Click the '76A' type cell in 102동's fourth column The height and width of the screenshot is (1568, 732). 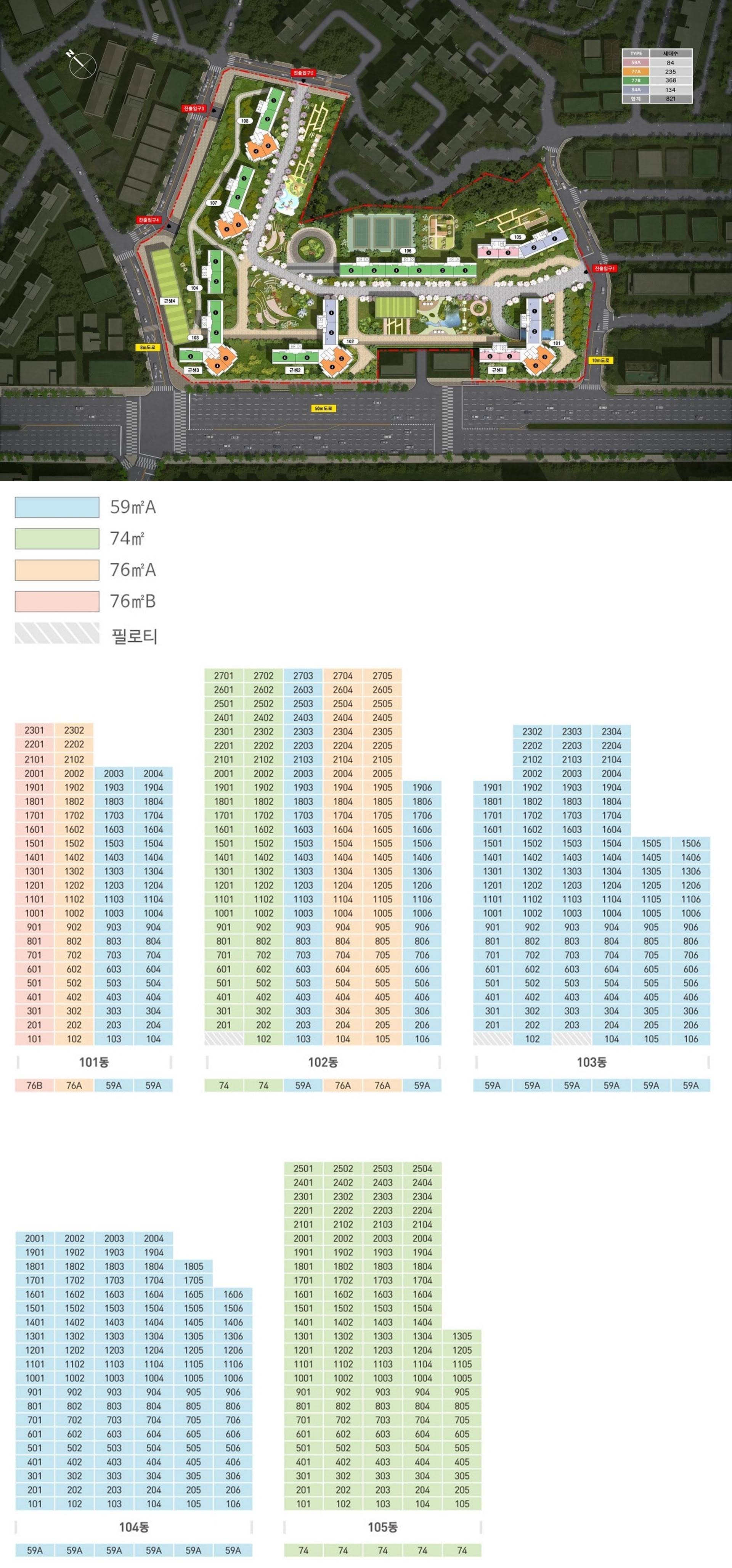tap(343, 1085)
